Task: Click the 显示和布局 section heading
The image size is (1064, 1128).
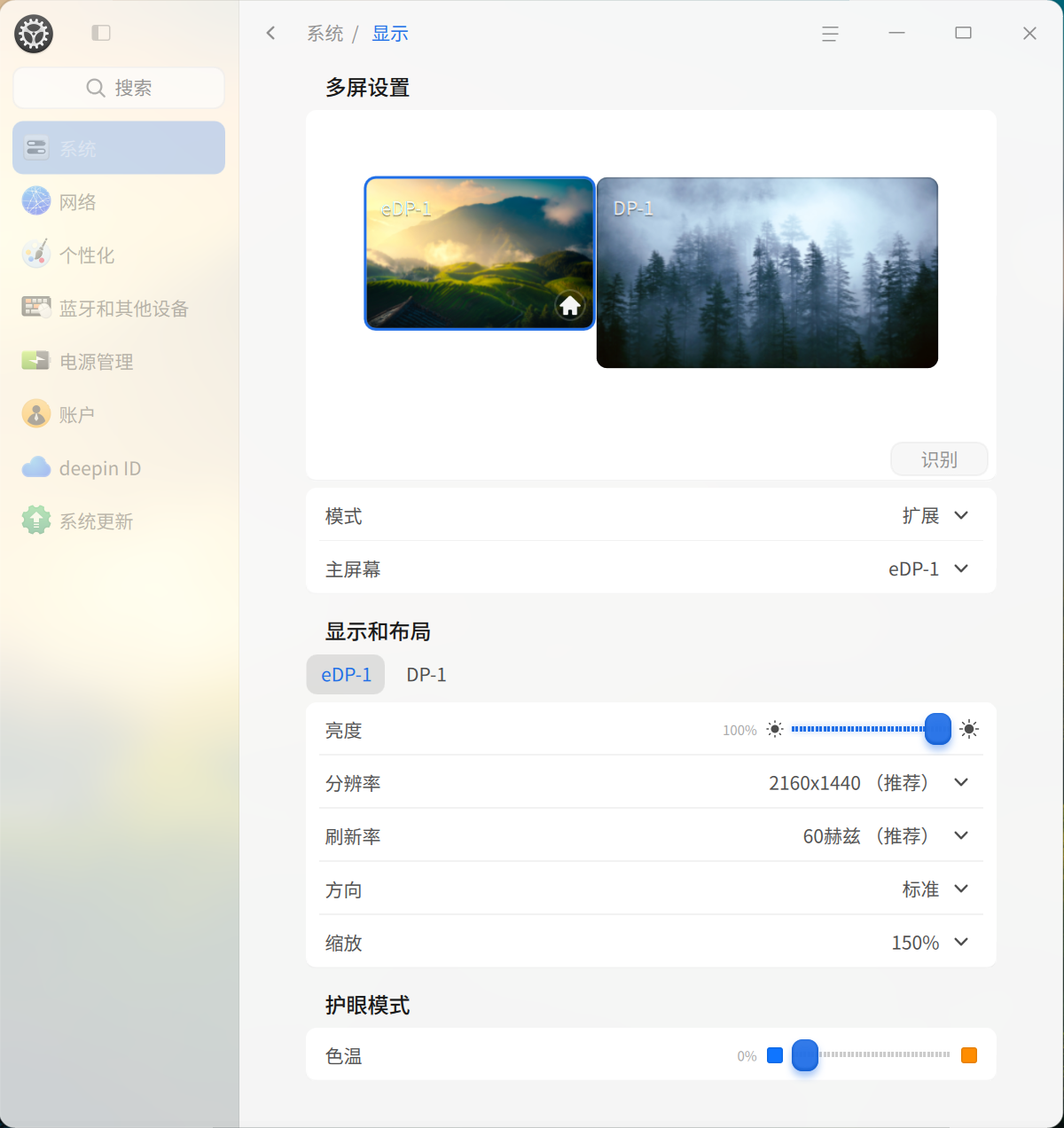Action: (x=378, y=631)
